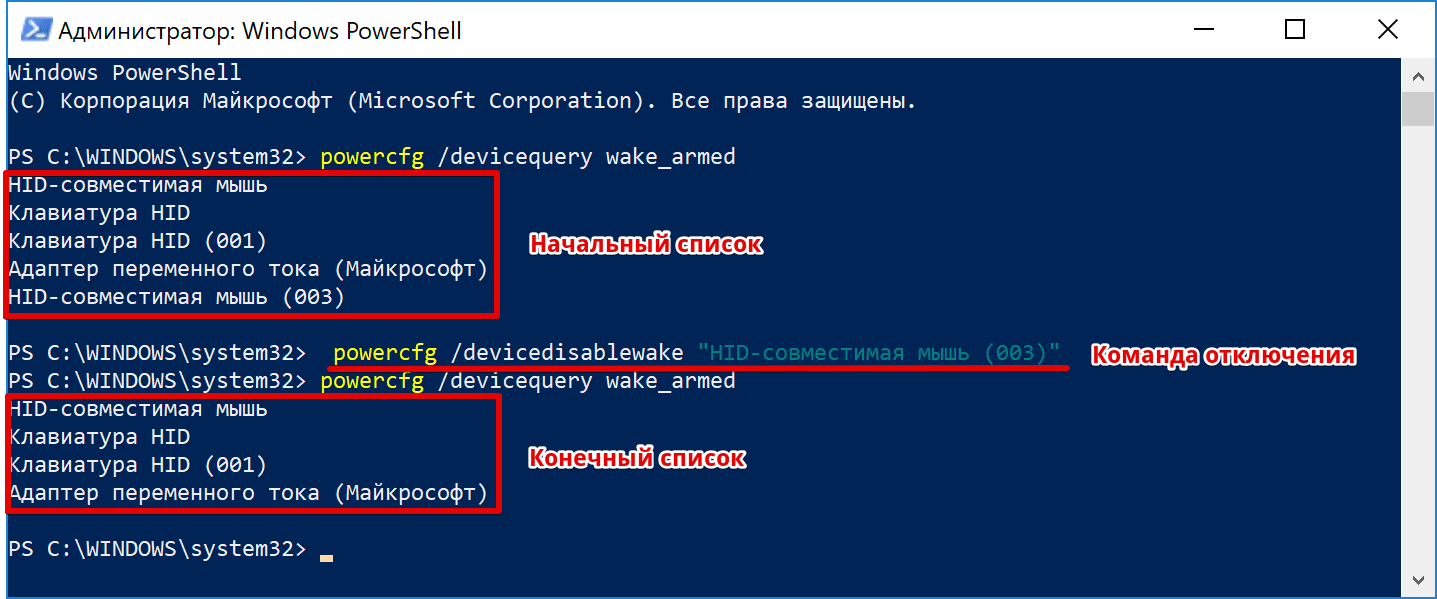Image resolution: width=1437 pixels, height=599 pixels.
Task: Click the second 'powercfg /devicequery wake_armed' command
Action: pyautogui.click(x=527, y=381)
